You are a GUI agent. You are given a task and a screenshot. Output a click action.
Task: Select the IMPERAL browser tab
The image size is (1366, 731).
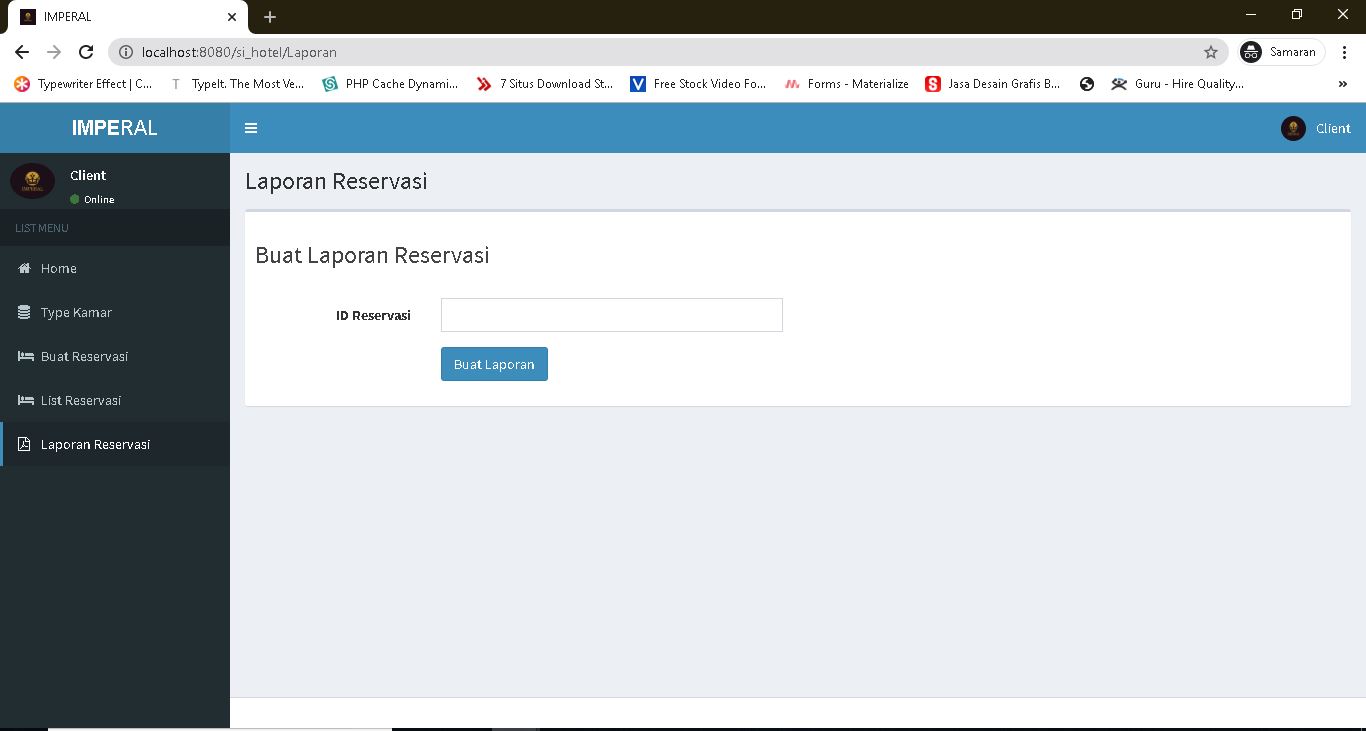[128, 17]
